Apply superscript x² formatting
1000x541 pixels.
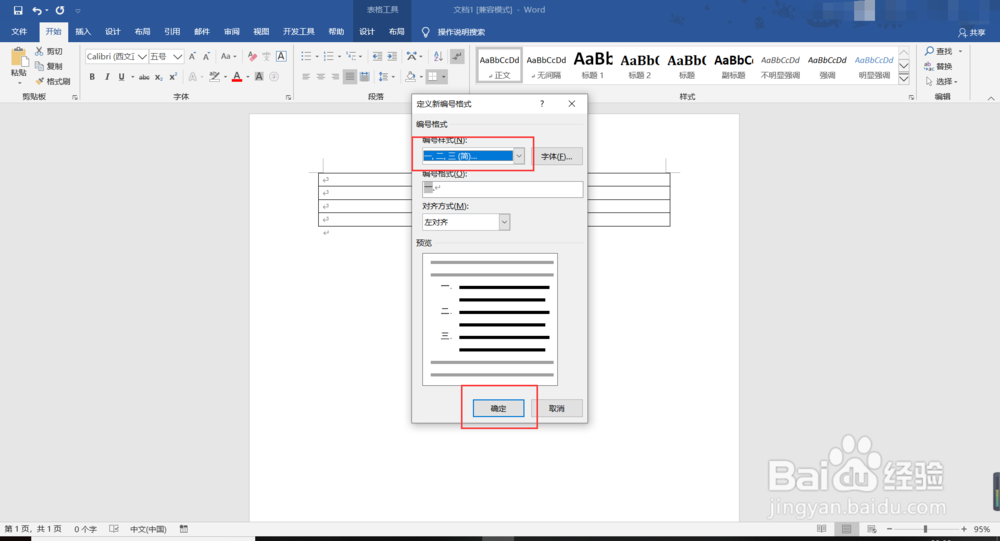pyautogui.click(x=173, y=77)
